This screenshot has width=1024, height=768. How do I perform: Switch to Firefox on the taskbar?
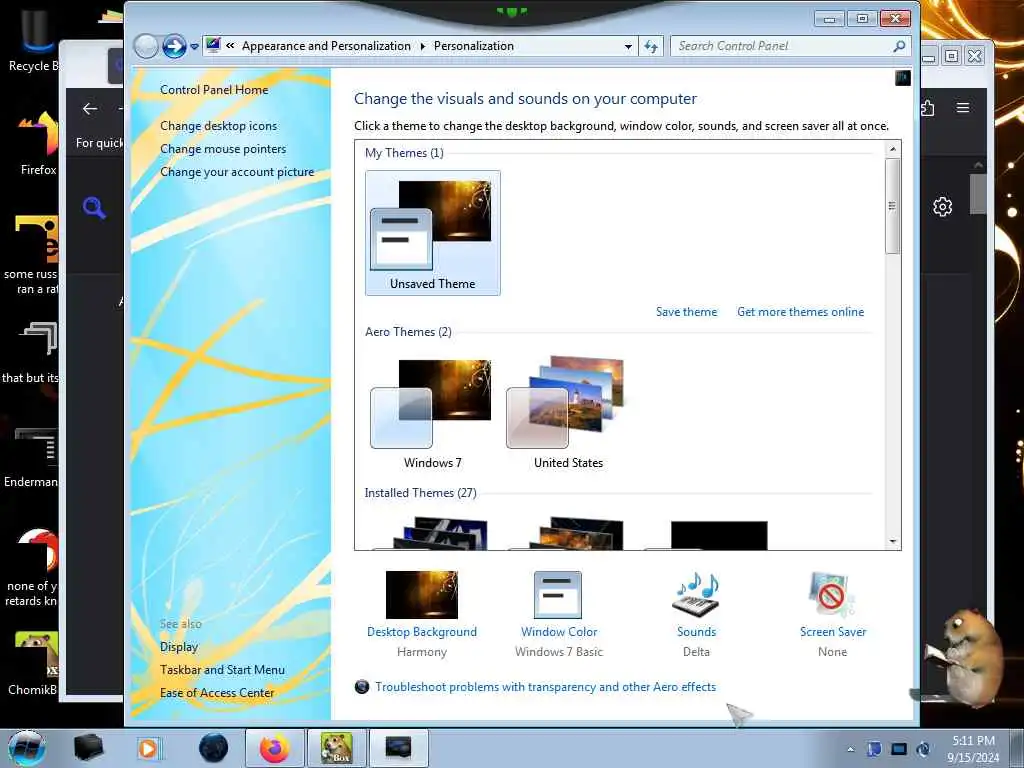point(274,748)
